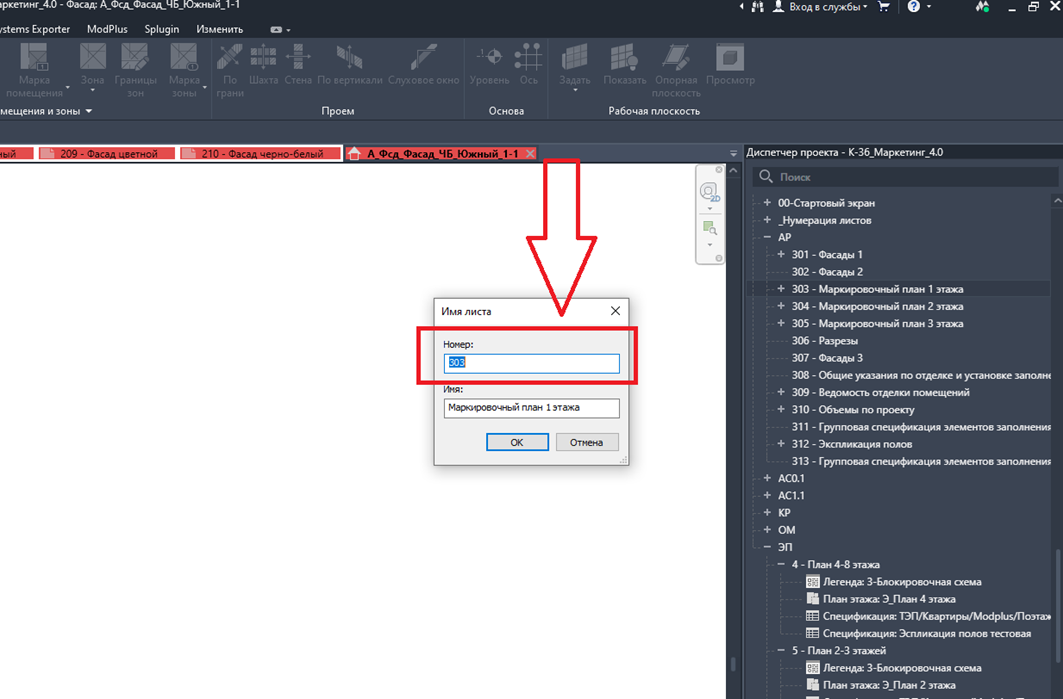Click the Уровень datum tool
Screen dimensions: 1063x699
pos(489,64)
